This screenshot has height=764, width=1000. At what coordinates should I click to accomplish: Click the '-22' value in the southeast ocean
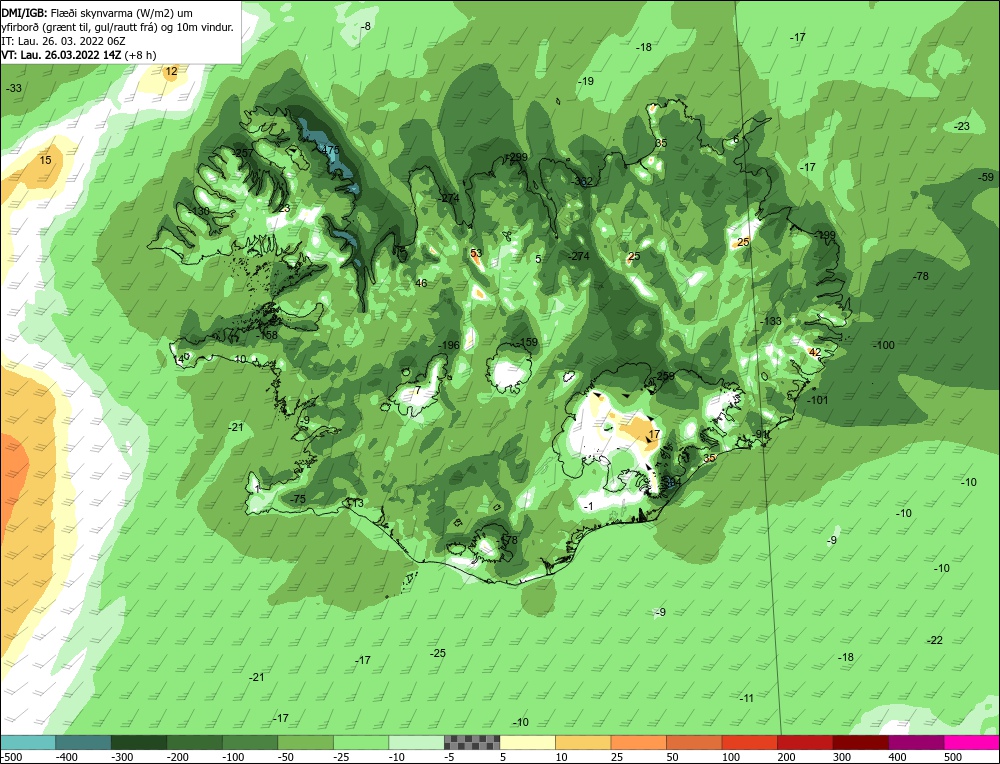(934, 640)
